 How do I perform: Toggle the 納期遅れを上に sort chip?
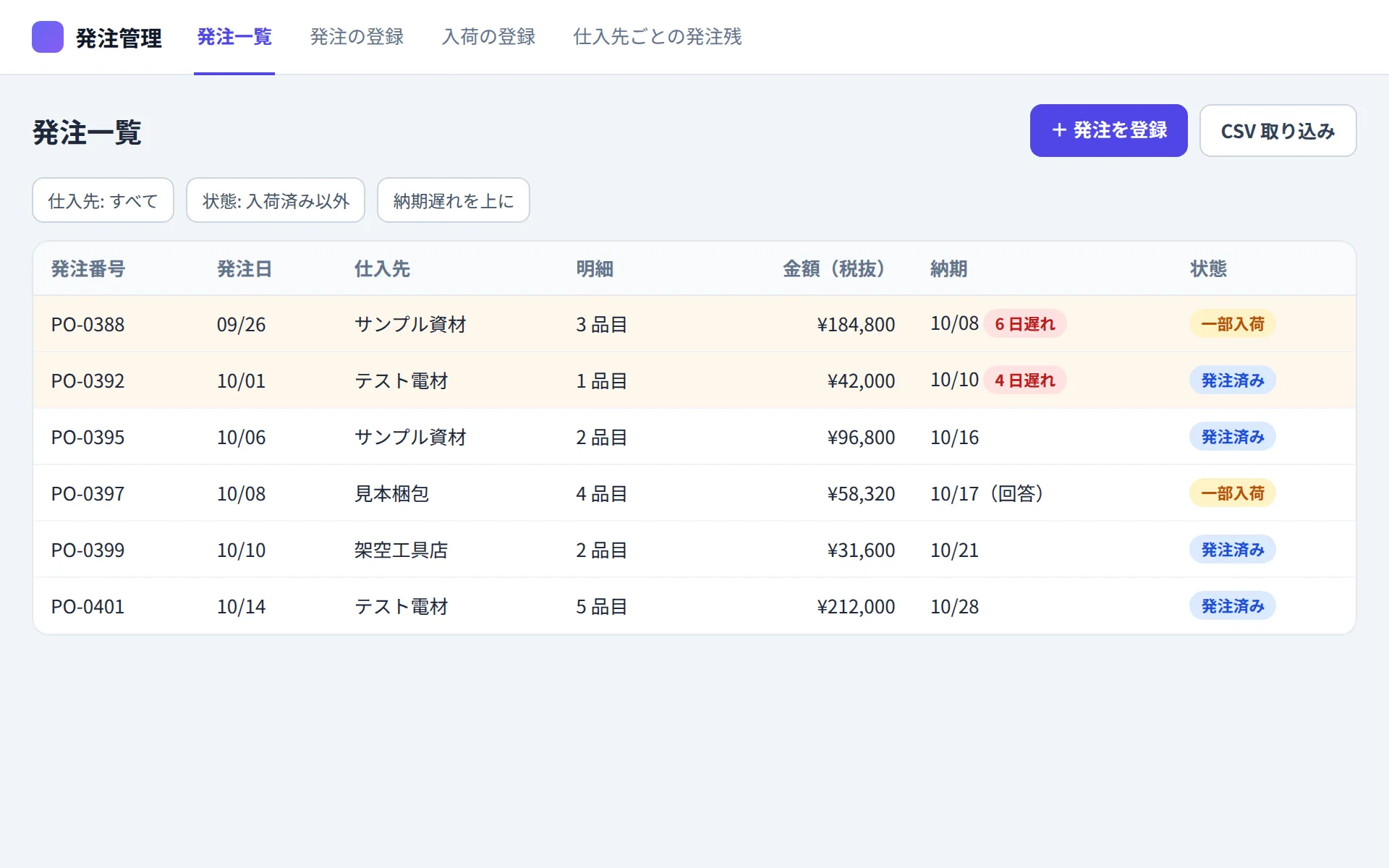pos(454,200)
